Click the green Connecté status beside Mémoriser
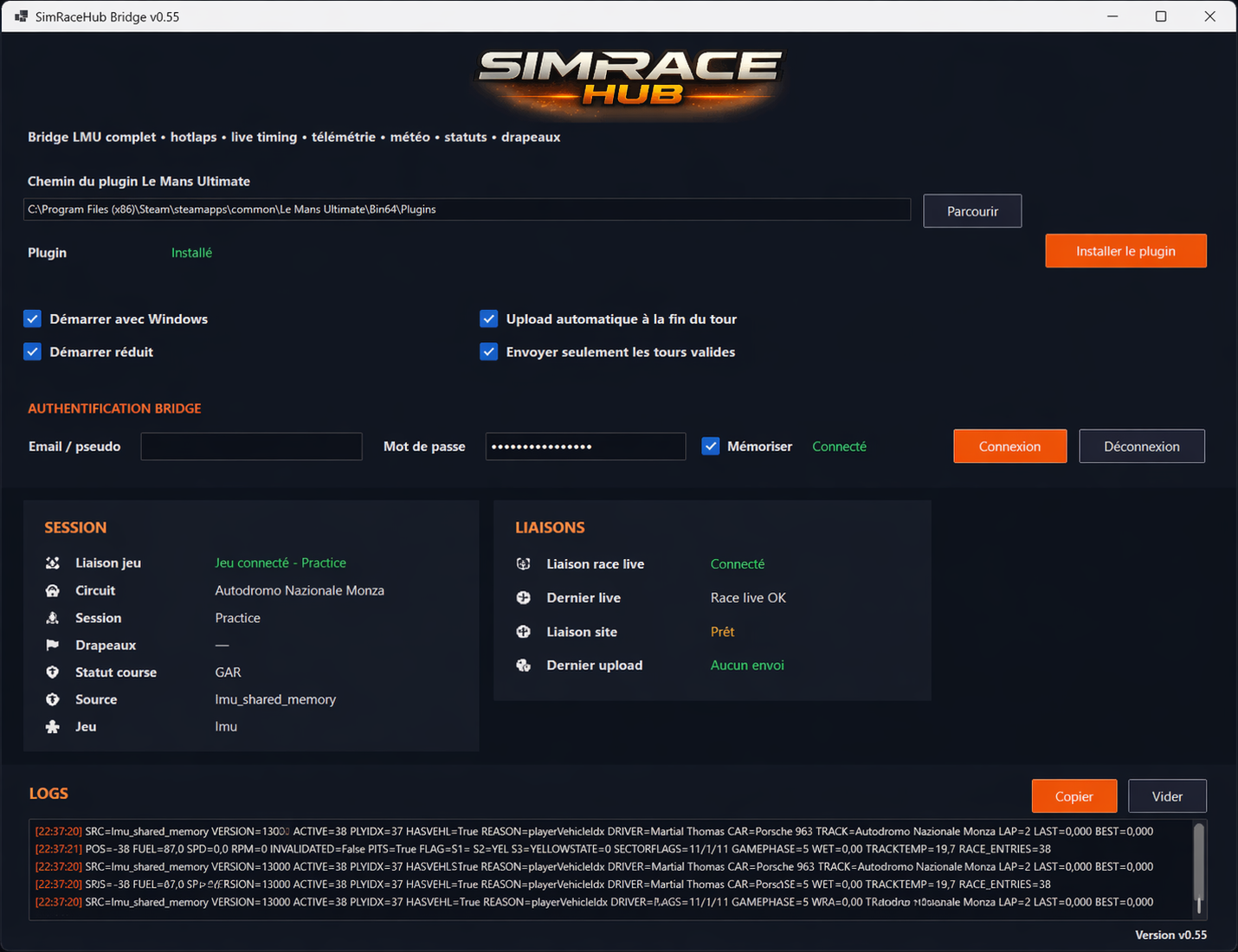 (x=839, y=447)
